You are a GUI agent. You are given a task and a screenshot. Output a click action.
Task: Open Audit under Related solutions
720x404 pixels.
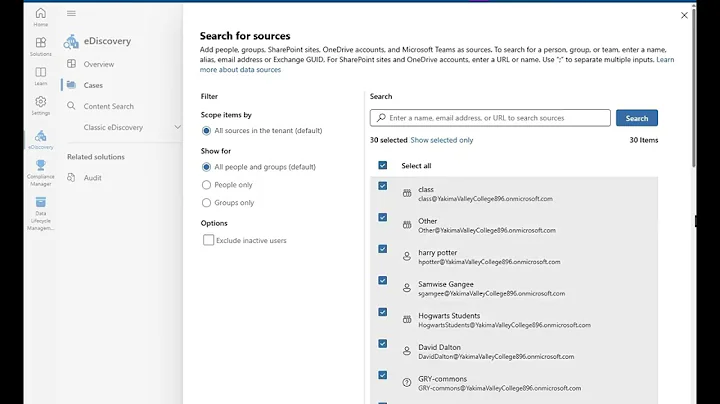tap(92, 178)
